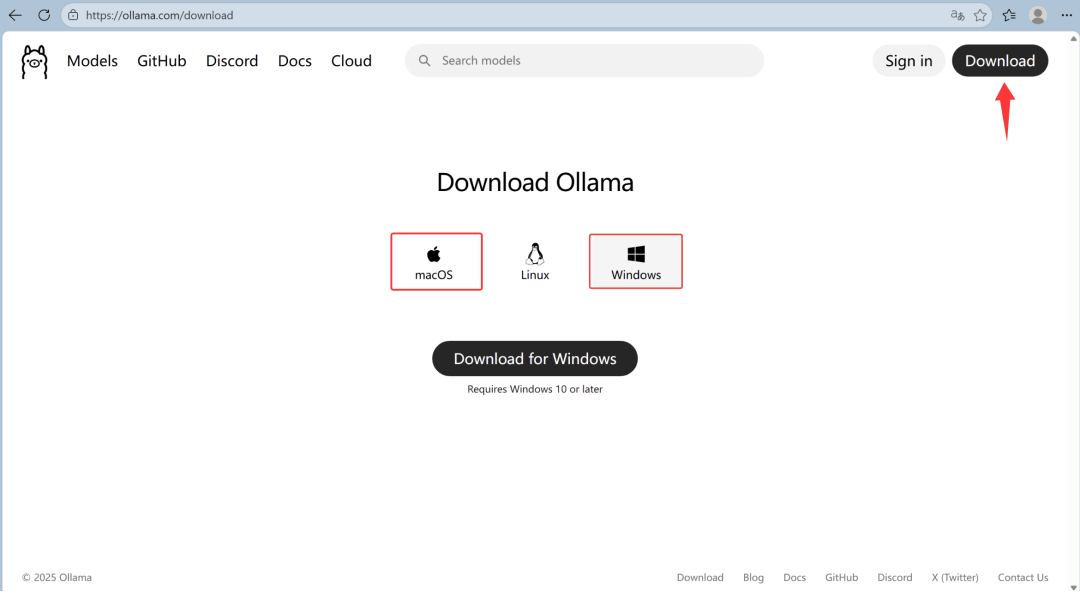This screenshot has width=1080, height=609.
Task: Open the browser profile avatar
Action: click(x=1038, y=15)
